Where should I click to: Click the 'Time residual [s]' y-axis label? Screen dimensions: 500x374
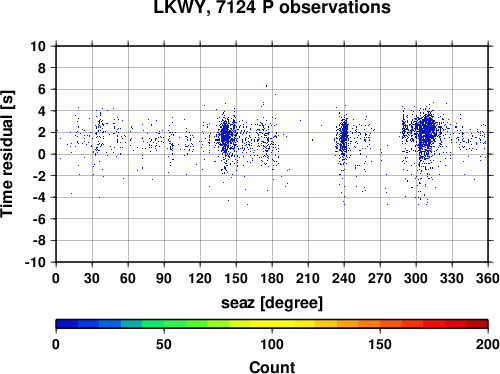[7, 154]
